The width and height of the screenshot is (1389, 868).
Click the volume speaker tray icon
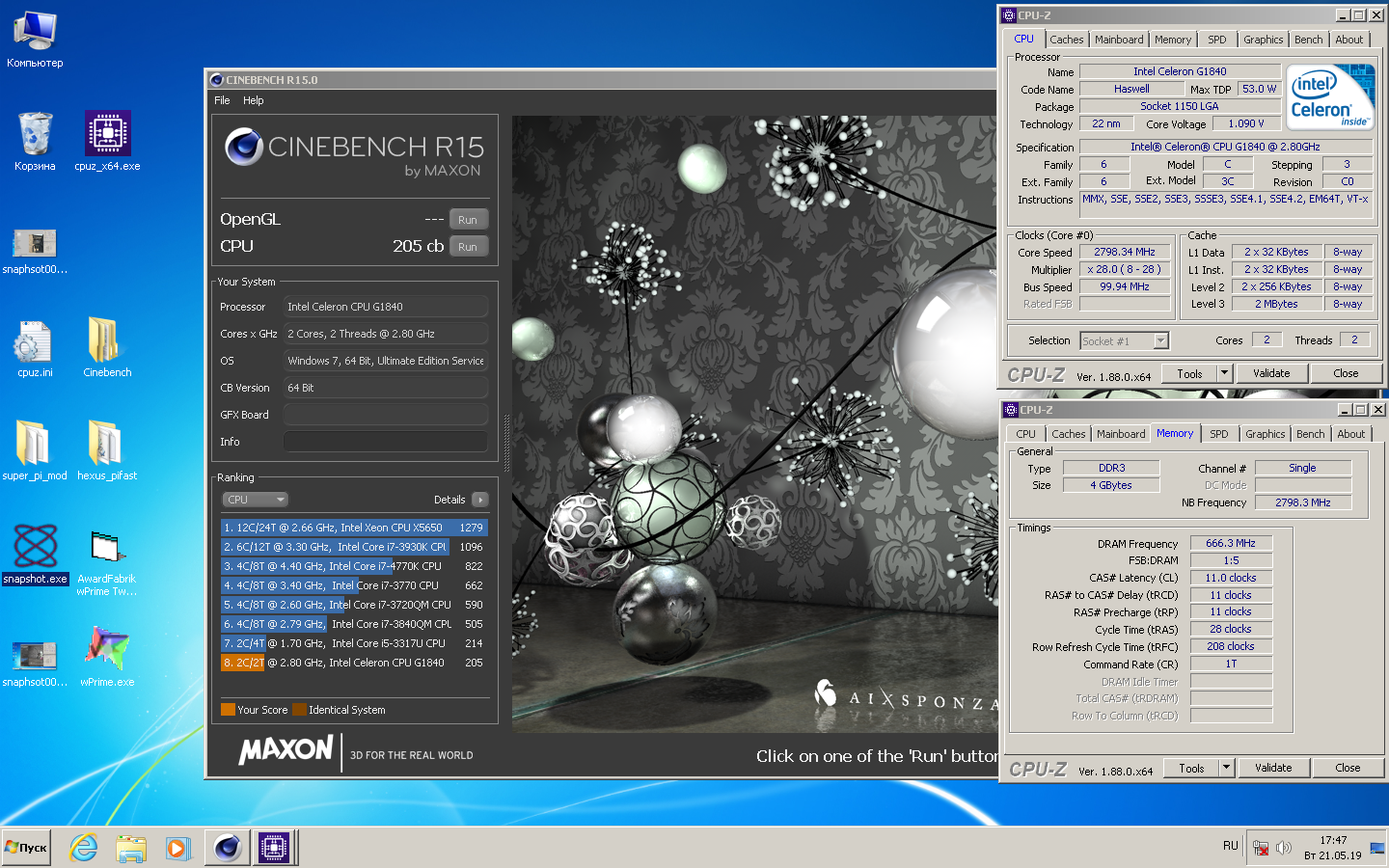[x=1283, y=849]
